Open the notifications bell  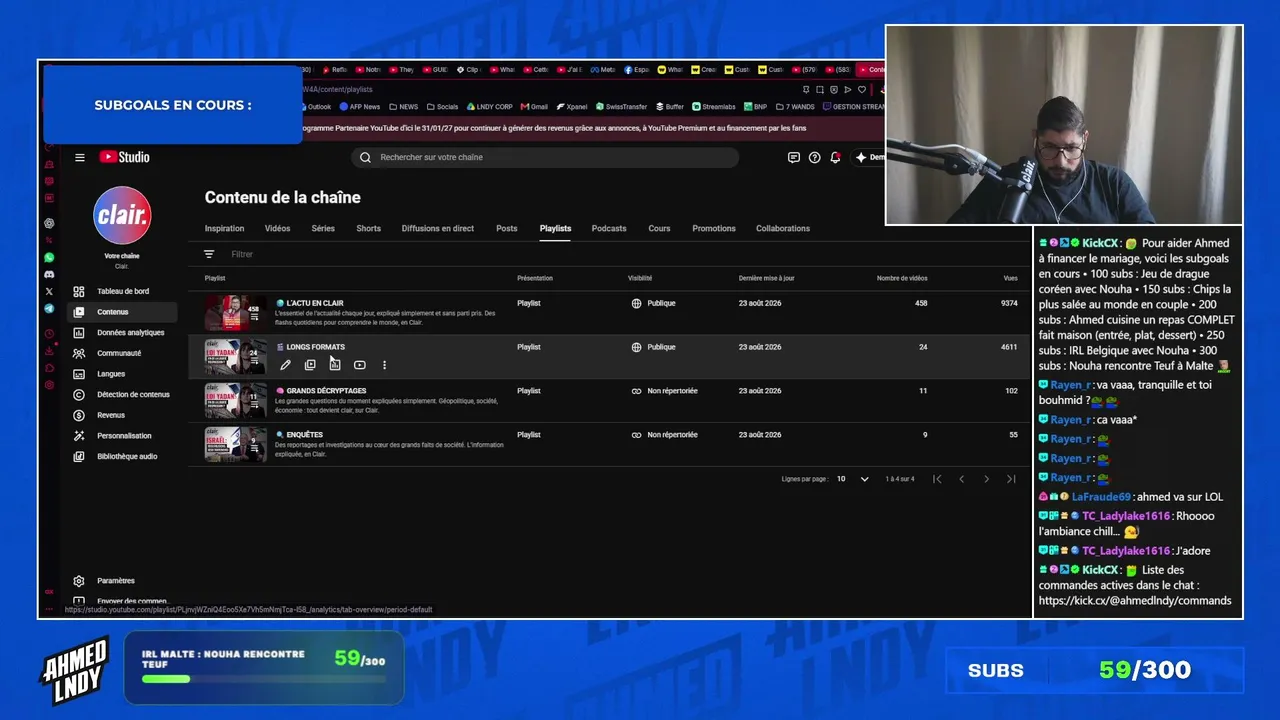coord(835,157)
